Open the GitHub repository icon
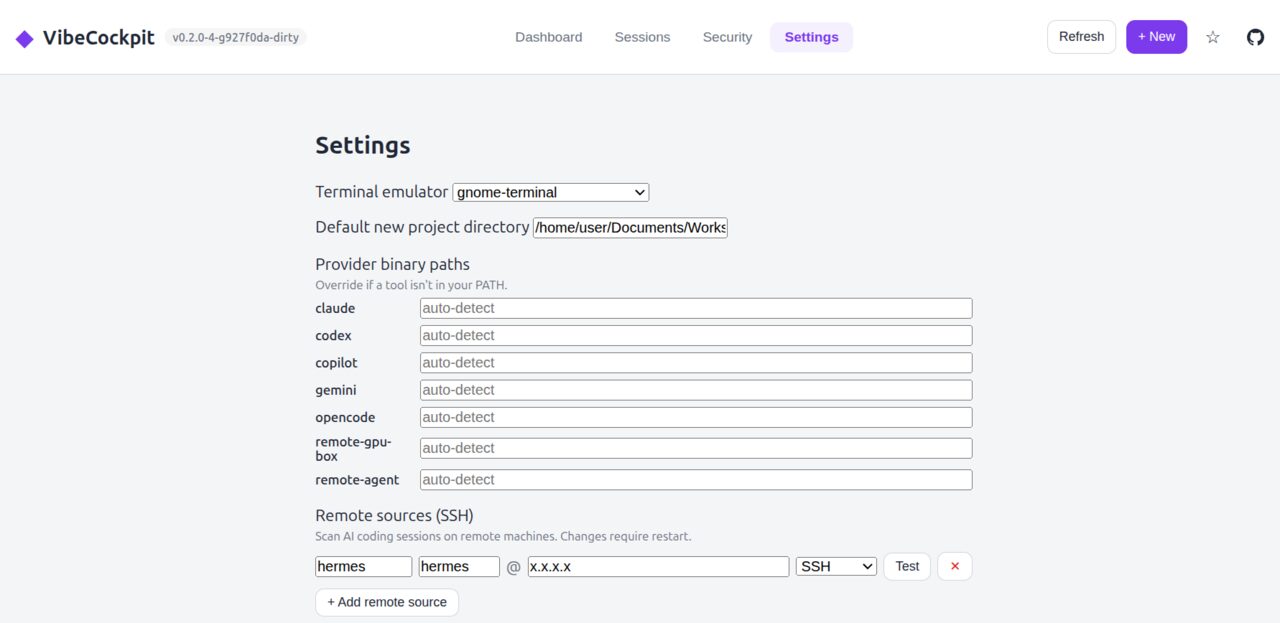 (1255, 36)
